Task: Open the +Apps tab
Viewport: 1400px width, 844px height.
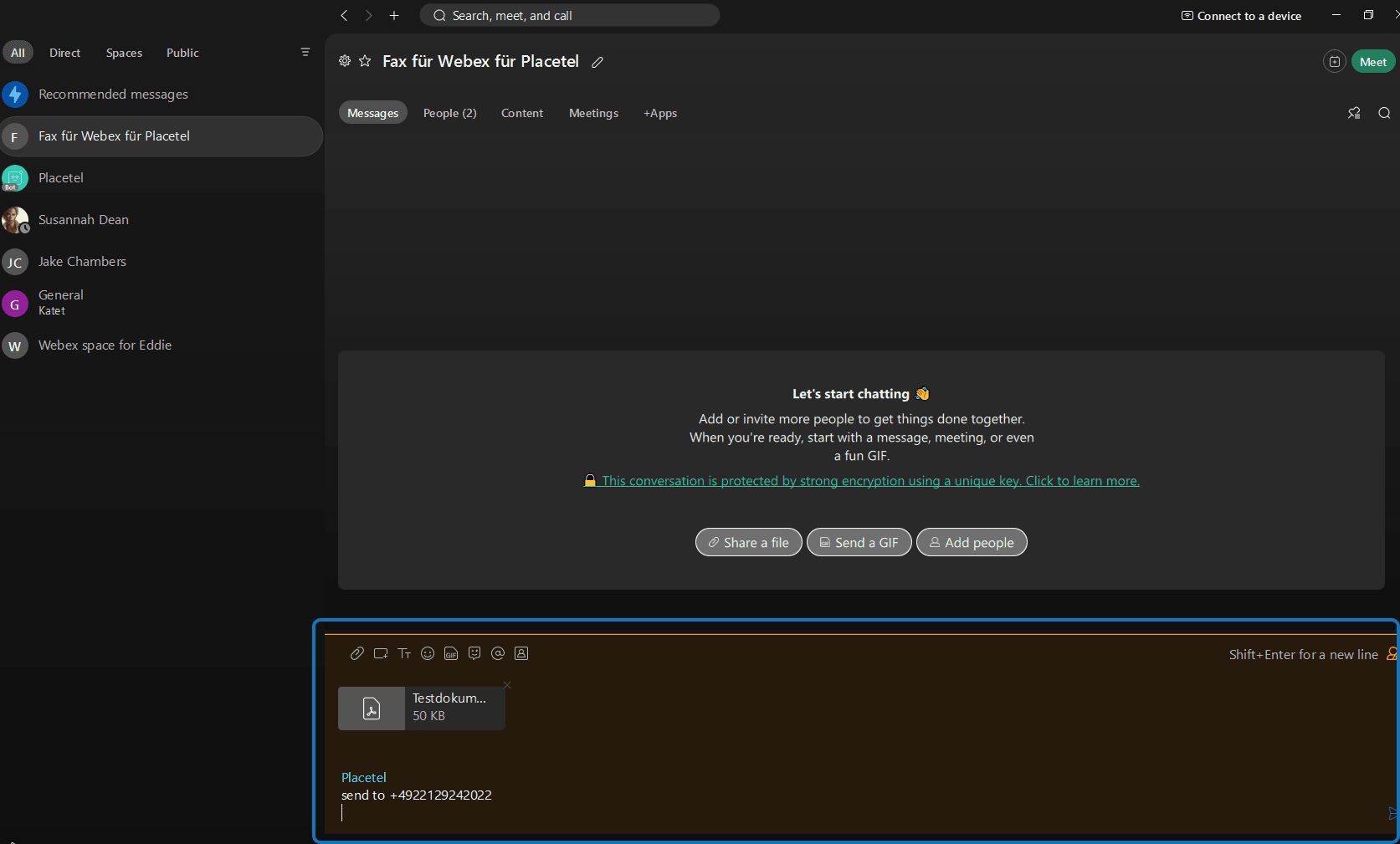Action: (660, 113)
